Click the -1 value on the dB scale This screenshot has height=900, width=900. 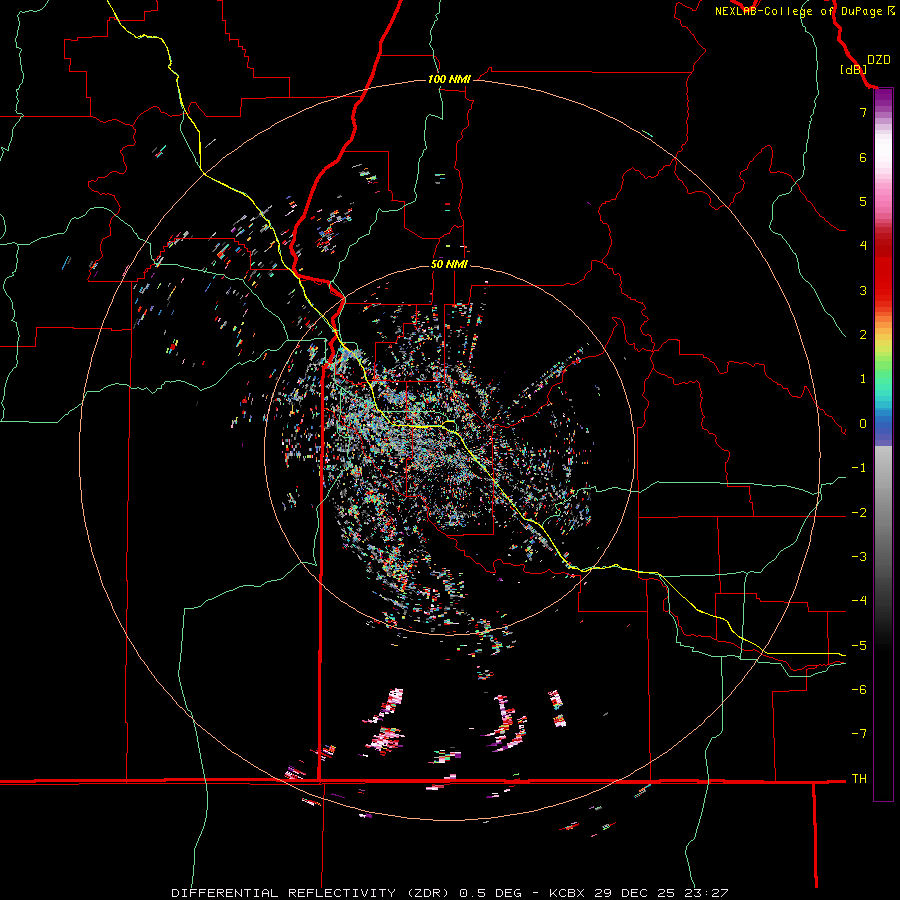pos(859,468)
